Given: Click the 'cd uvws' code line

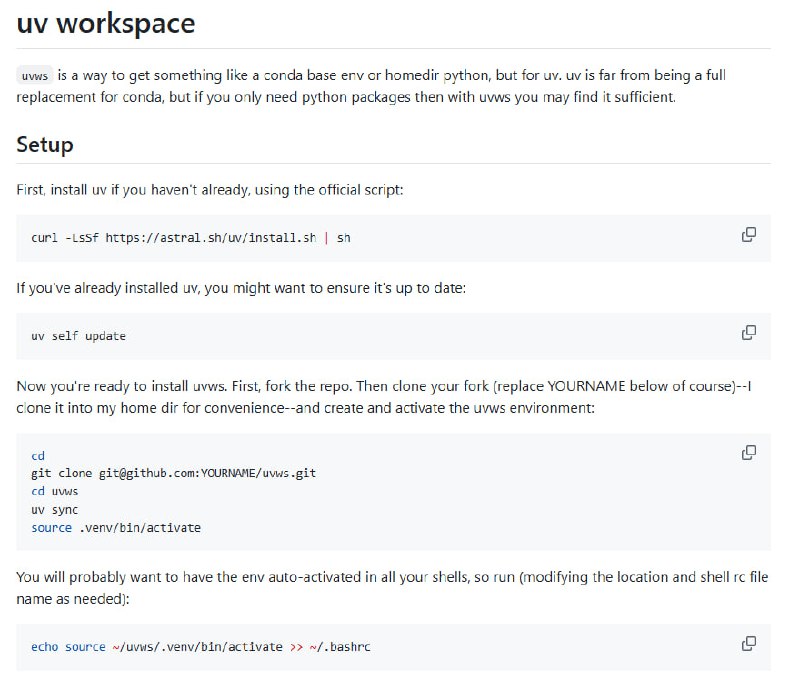Looking at the screenshot, I should tap(55, 491).
